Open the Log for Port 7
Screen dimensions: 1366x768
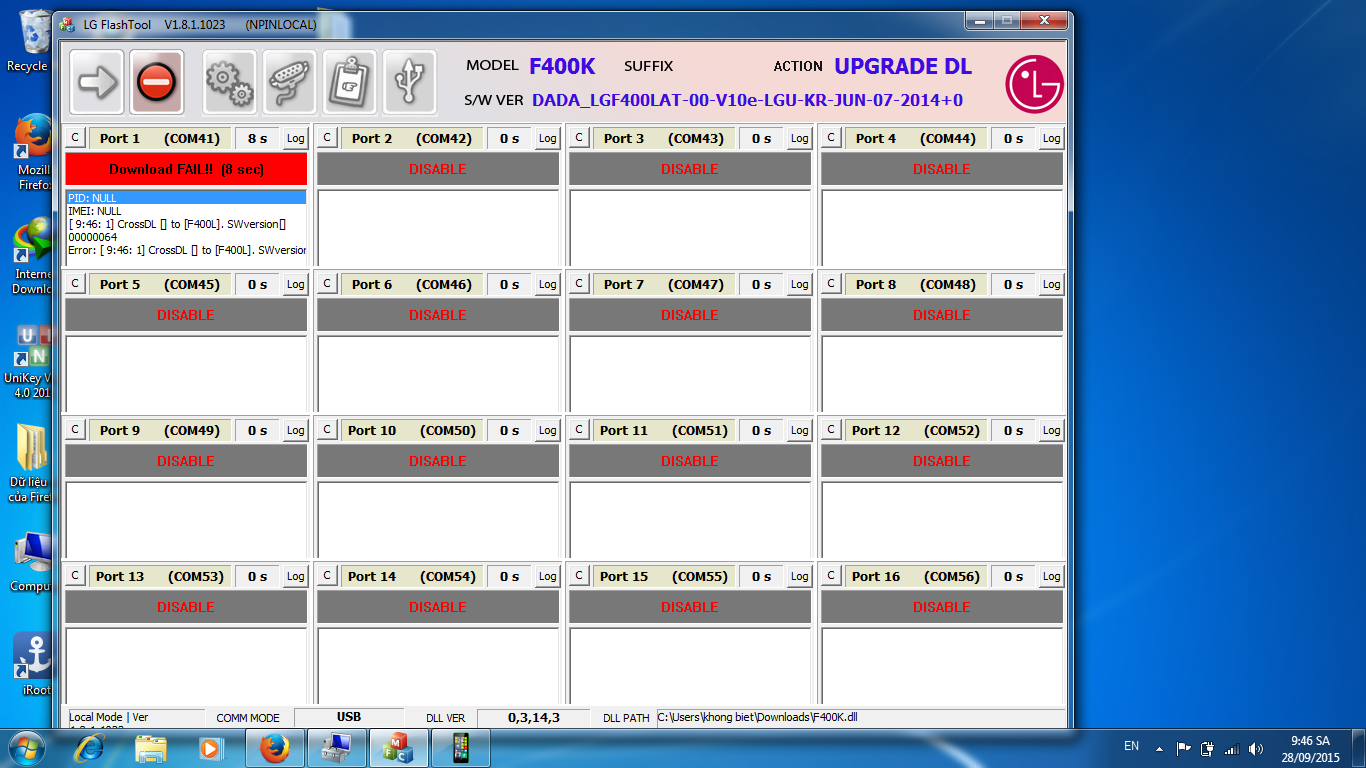[800, 285]
